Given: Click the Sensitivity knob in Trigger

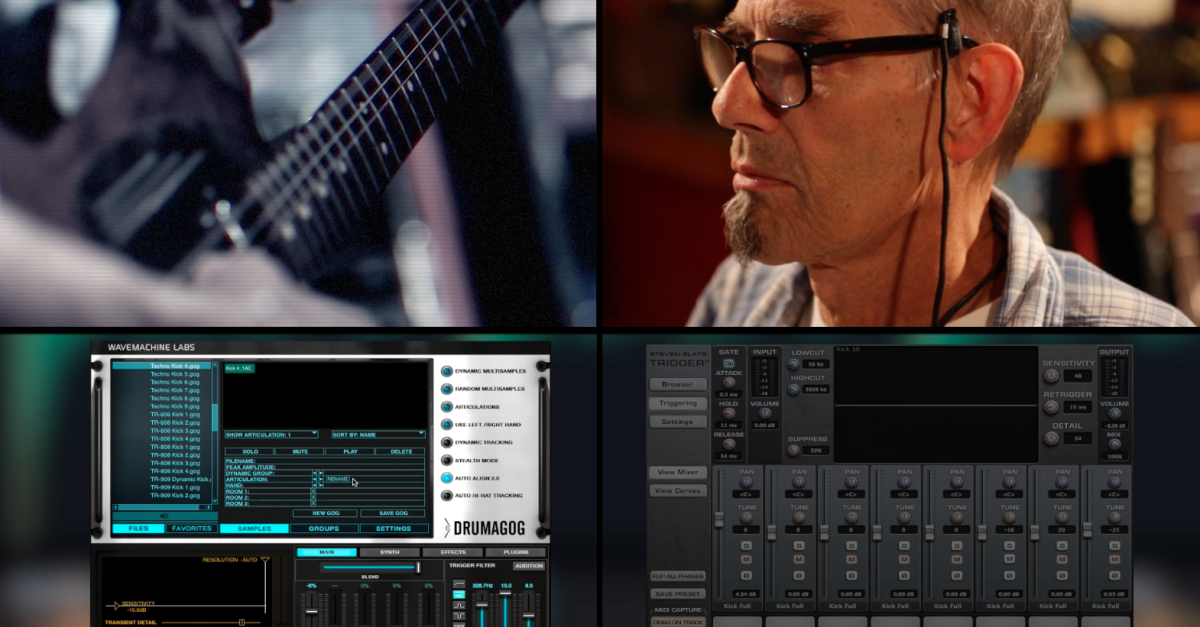Looking at the screenshot, I should (x=1051, y=377).
